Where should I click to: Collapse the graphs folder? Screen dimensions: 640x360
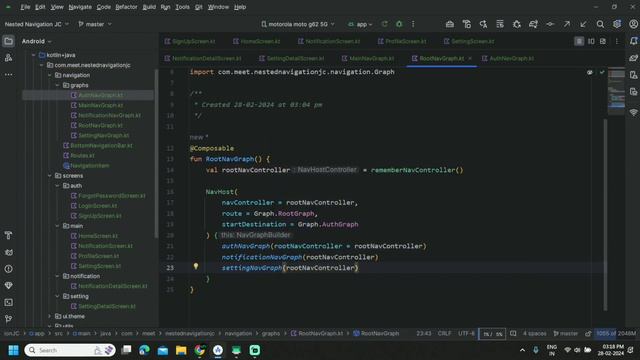pyautogui.click(x=58, y=85)
